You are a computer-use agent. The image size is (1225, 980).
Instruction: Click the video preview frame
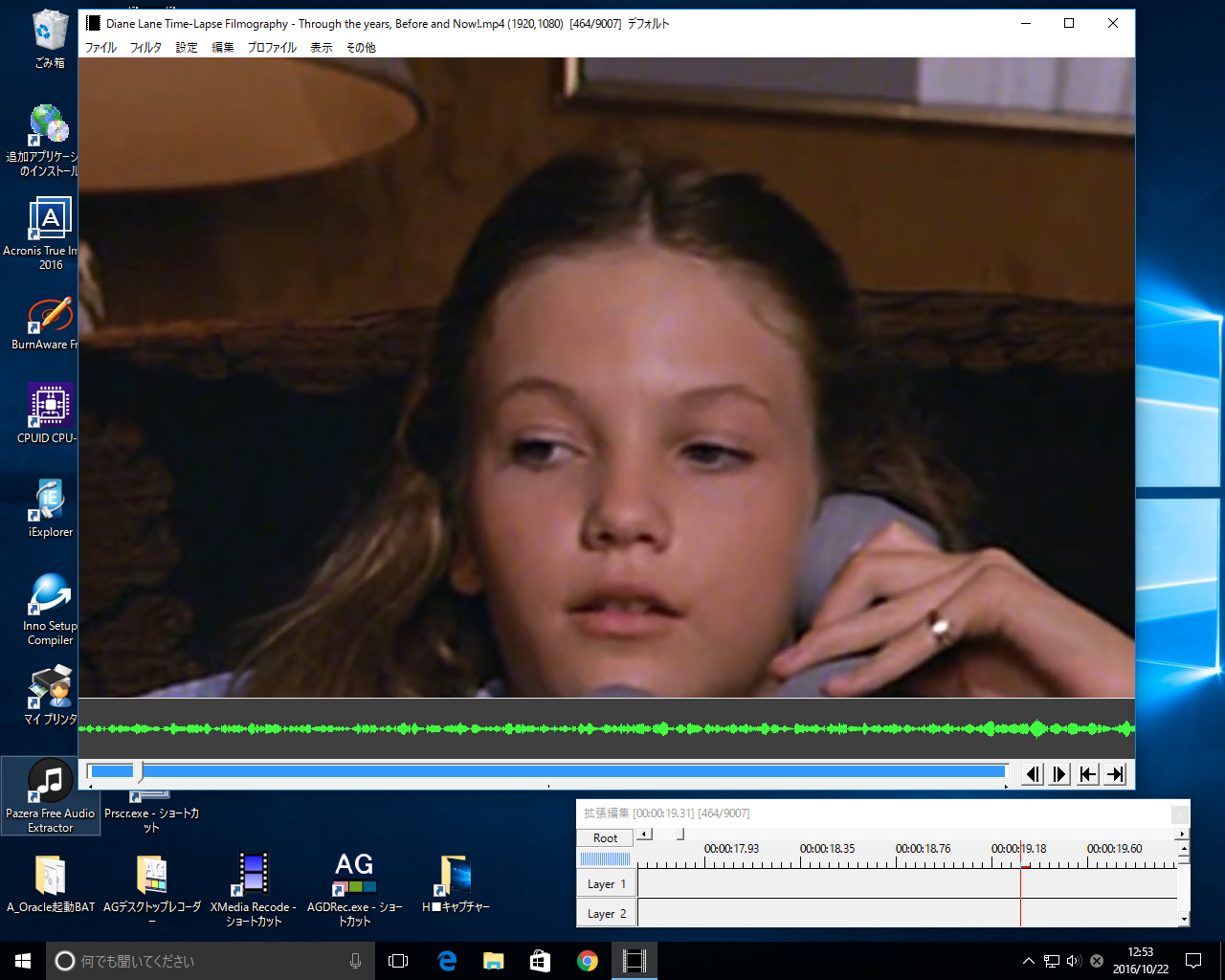pos(606,377)
